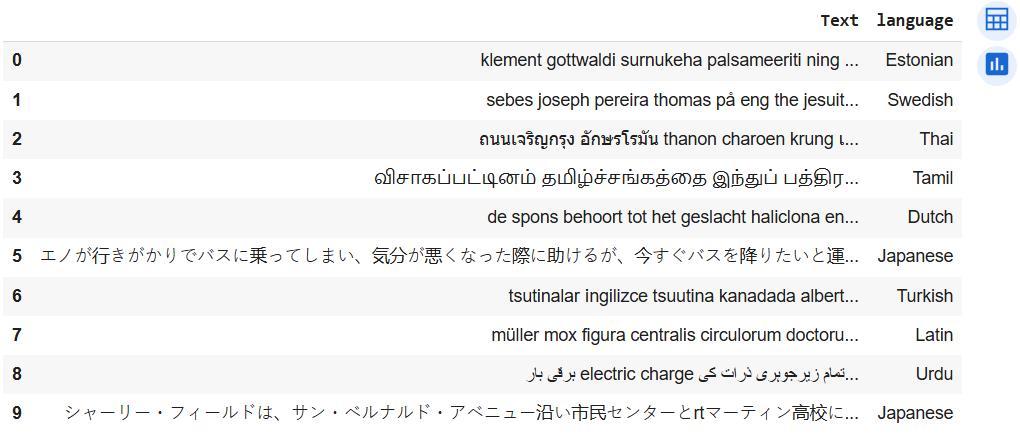Click text starting with klement gottwaldi
Image resolution: width=1020 pixels, height=437 pixels.
(x=669, y=60)
